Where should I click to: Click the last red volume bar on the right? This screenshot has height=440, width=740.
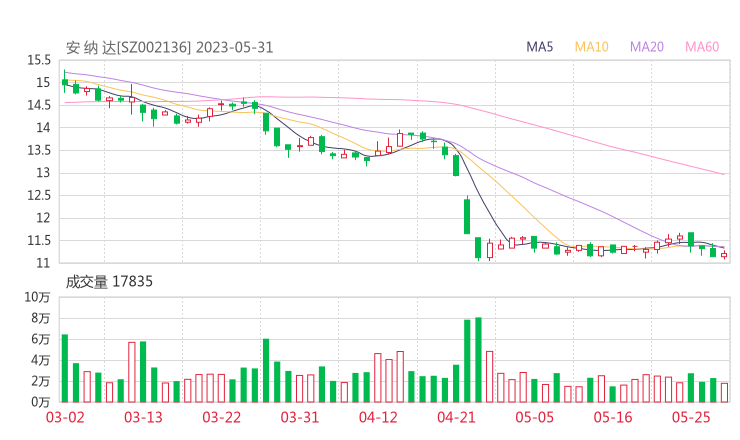(724, 393)
